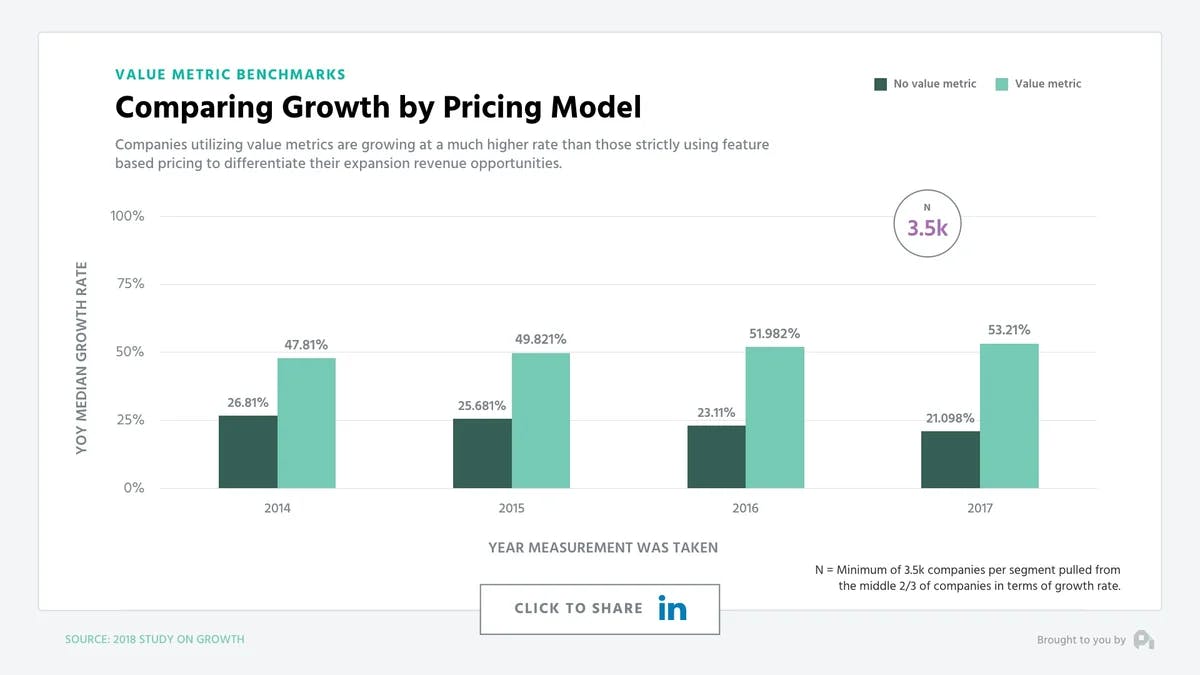Viewport: 1200px width, 675px height.
Task: Click the 2017 no value metric bar
Action: click(x=950, y=459)
